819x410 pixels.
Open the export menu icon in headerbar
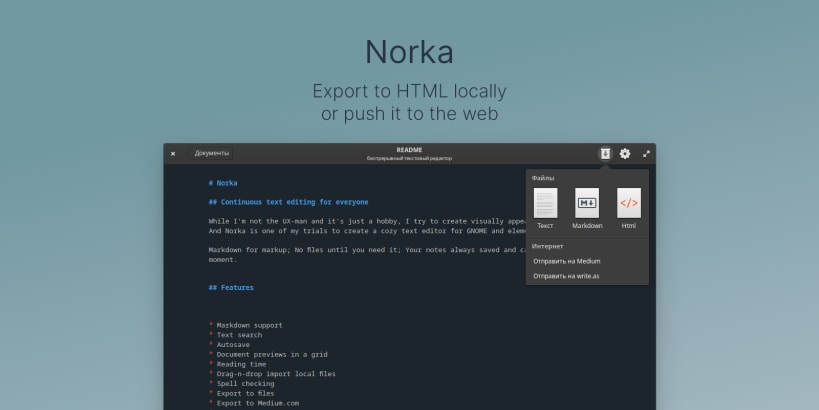(x=605, y=154)
